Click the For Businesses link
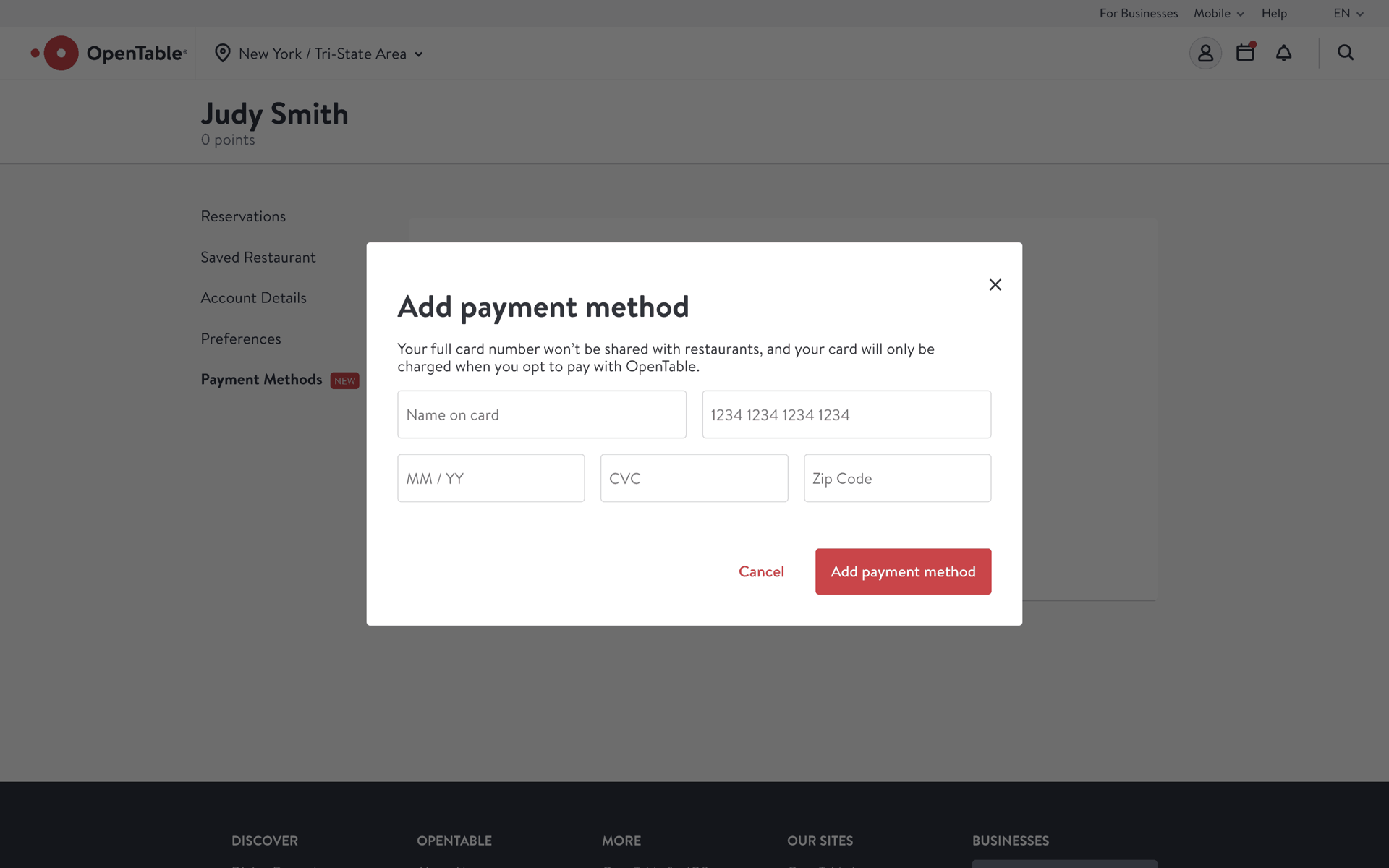Screen dimensions: 1389x868 point(1139,13)
